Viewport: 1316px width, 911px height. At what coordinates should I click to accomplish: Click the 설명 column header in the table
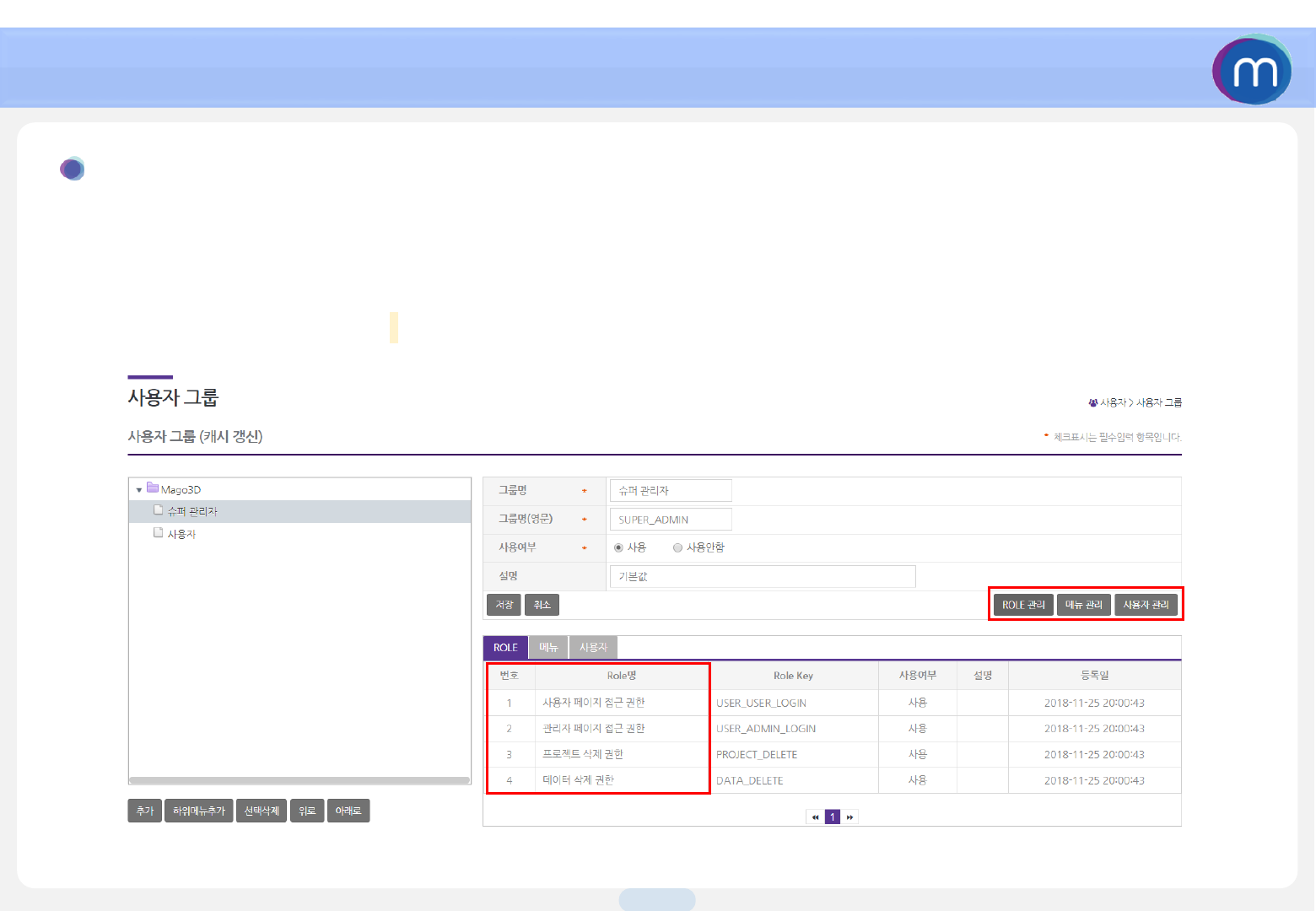click(x=983, y=676)
